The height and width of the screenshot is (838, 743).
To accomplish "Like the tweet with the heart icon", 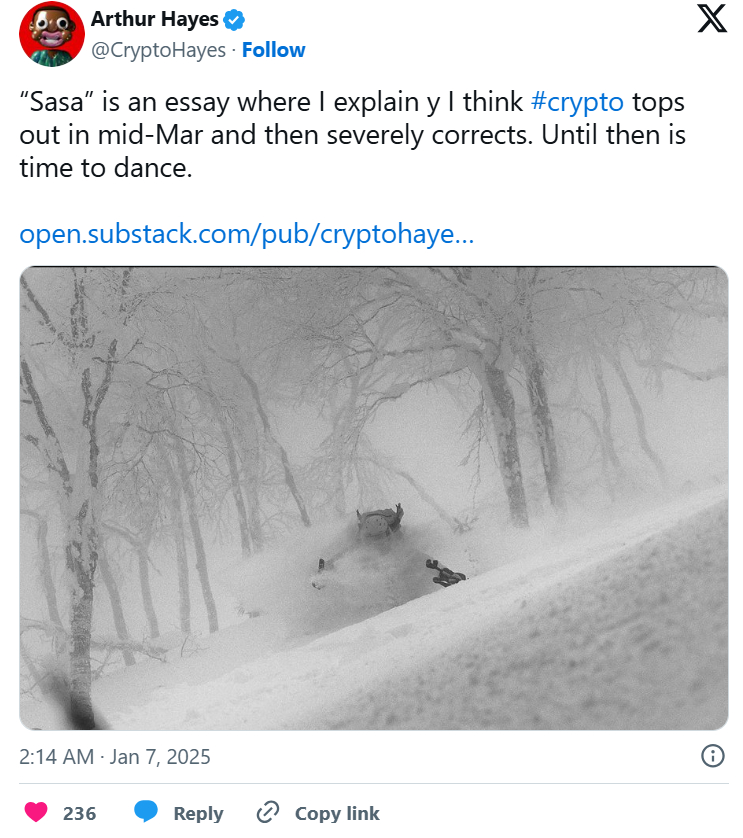I will (x=36, y=812).
